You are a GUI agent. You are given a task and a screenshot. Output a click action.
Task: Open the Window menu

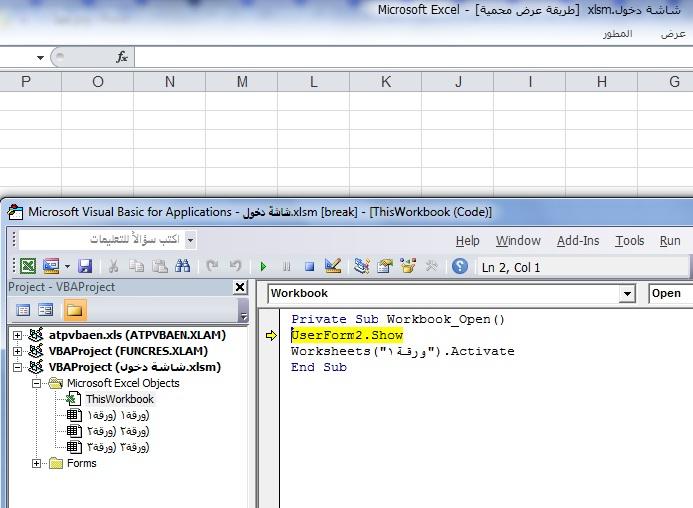point(518,241)
